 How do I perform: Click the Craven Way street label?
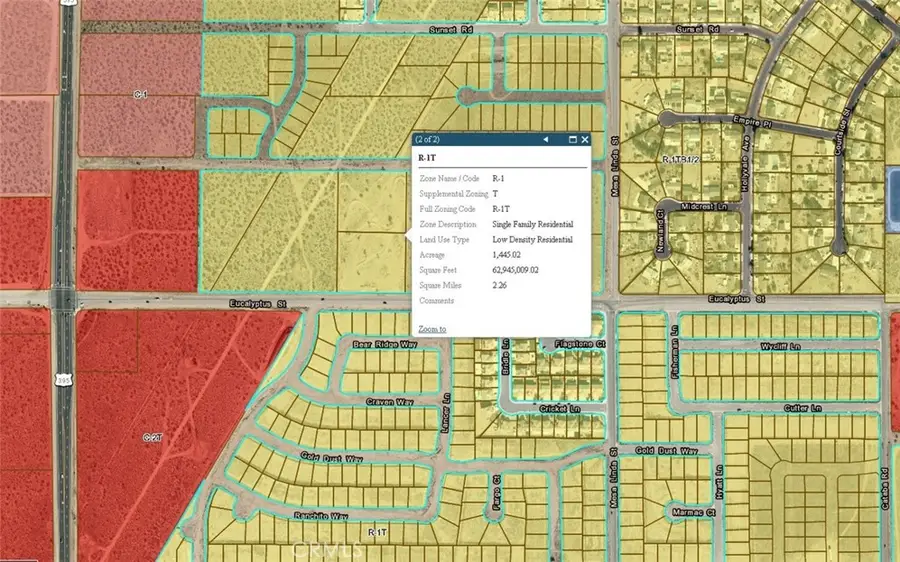(389, 401)
